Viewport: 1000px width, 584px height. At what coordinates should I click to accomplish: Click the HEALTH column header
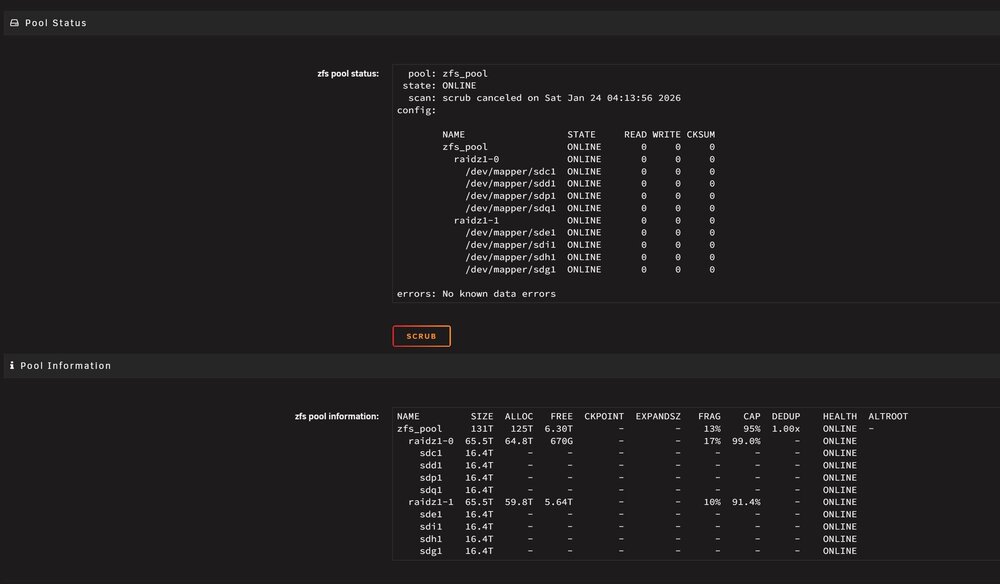click(839, 416)
